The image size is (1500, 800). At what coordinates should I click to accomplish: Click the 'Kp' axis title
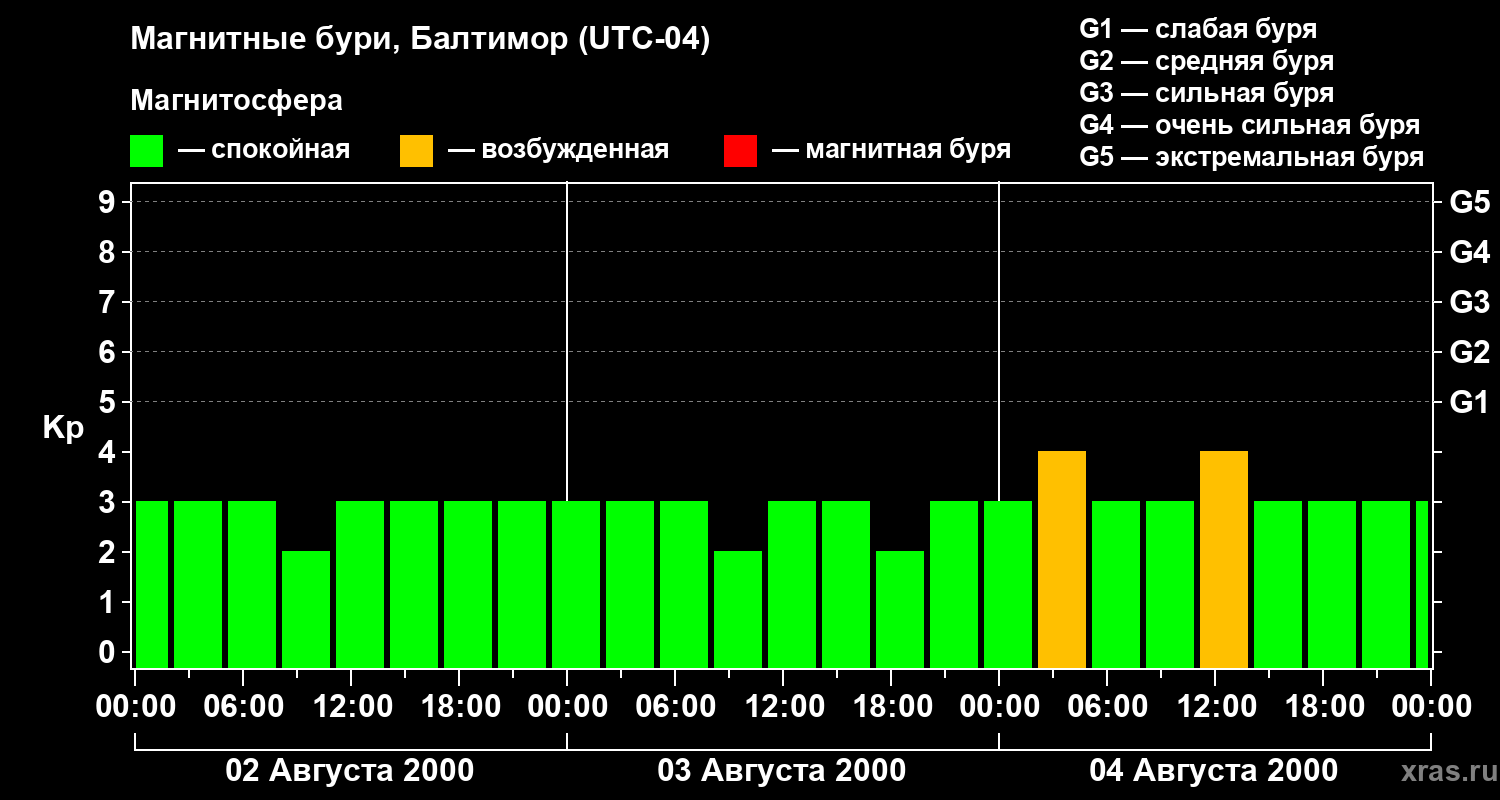point(63,428)
